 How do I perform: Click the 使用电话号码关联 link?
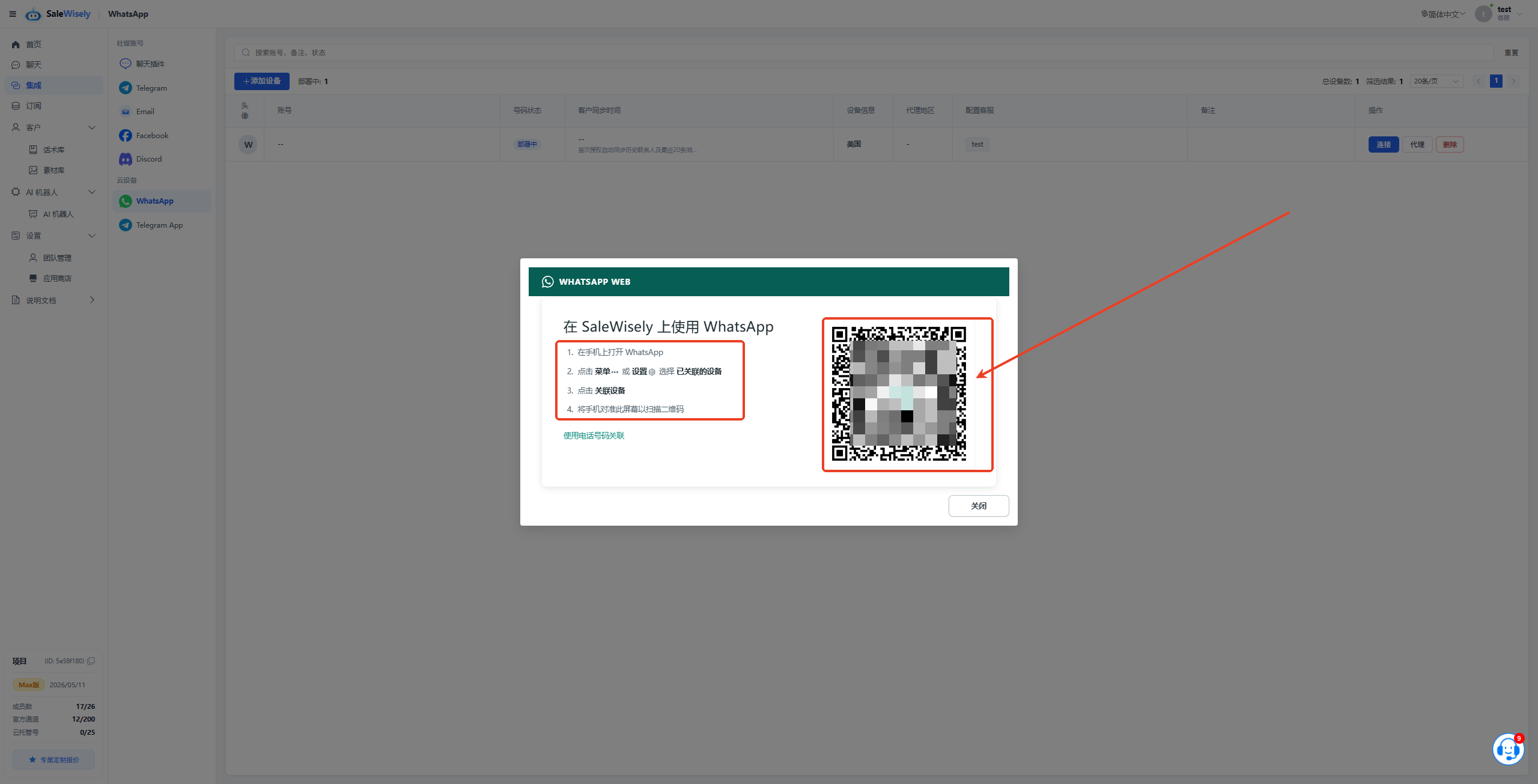coord(594,436)
